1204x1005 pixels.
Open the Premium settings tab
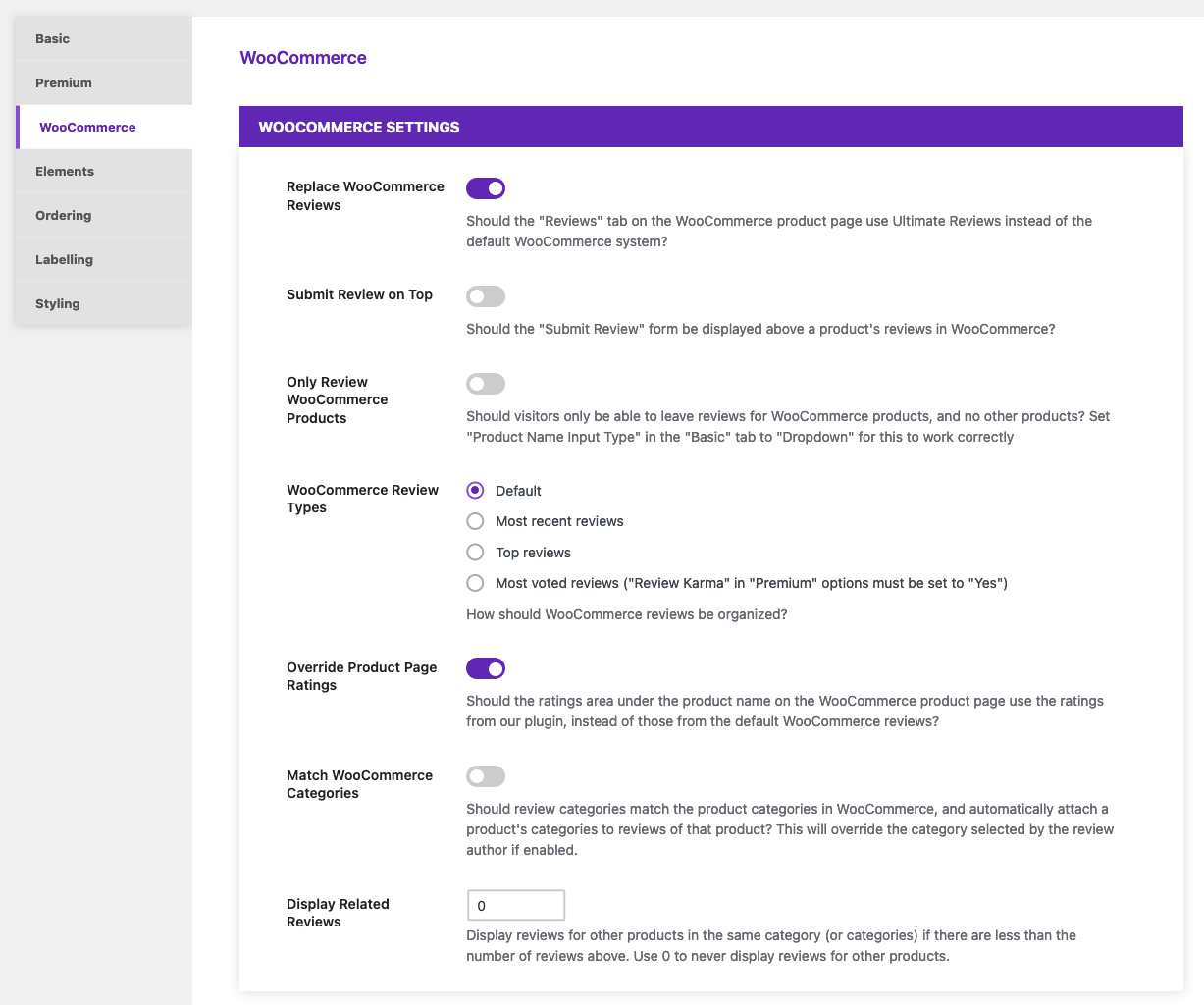point(104,83)
